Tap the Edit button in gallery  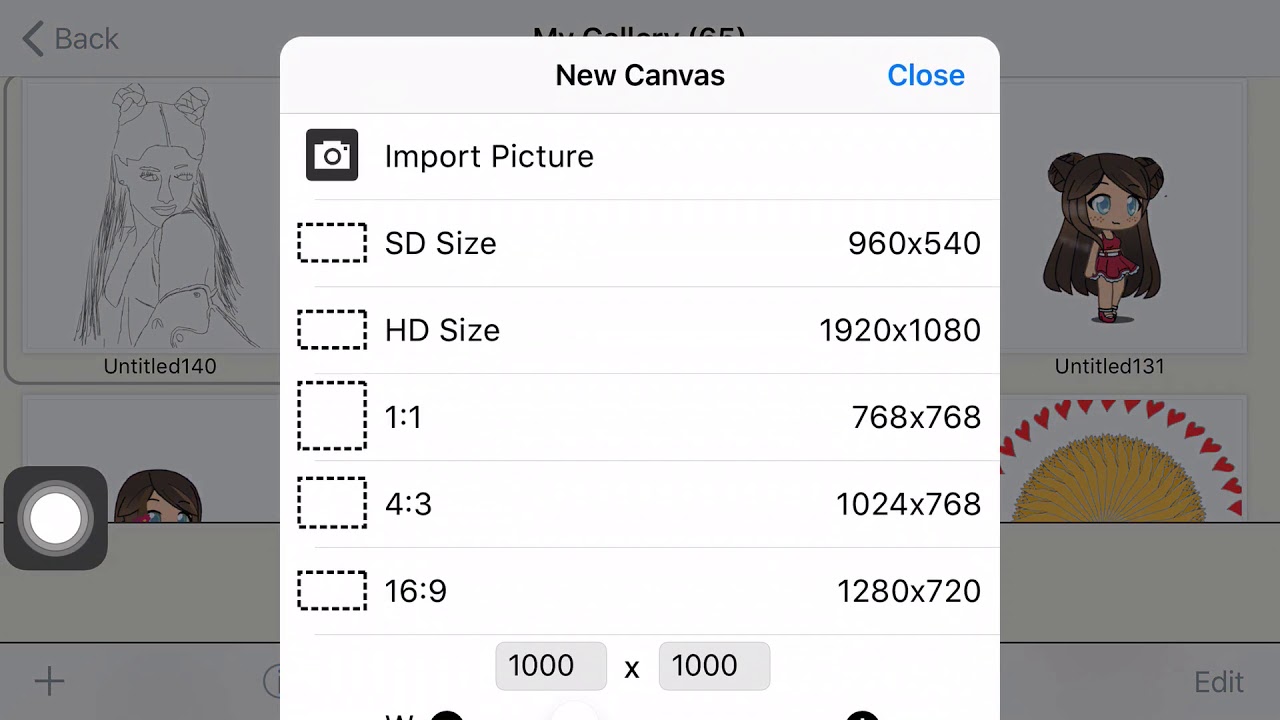coord(1218,682)
